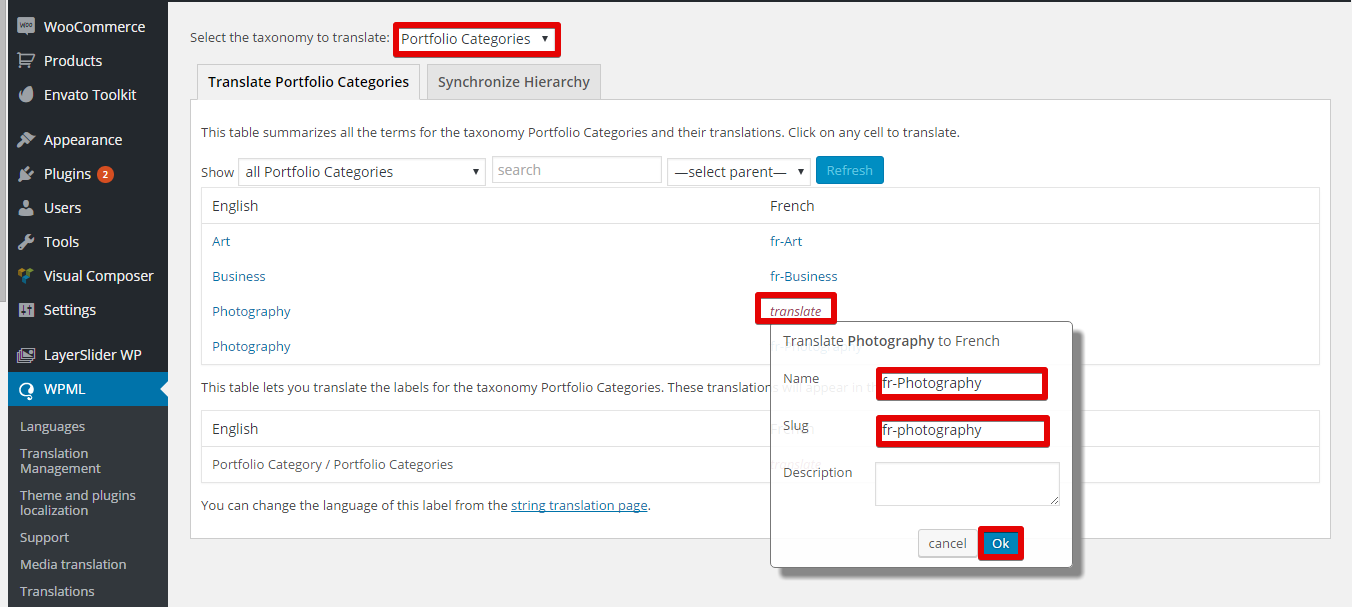The image size is (1352, 607).
Task: Click the Settings sliders icon
Action: [26, 310]
